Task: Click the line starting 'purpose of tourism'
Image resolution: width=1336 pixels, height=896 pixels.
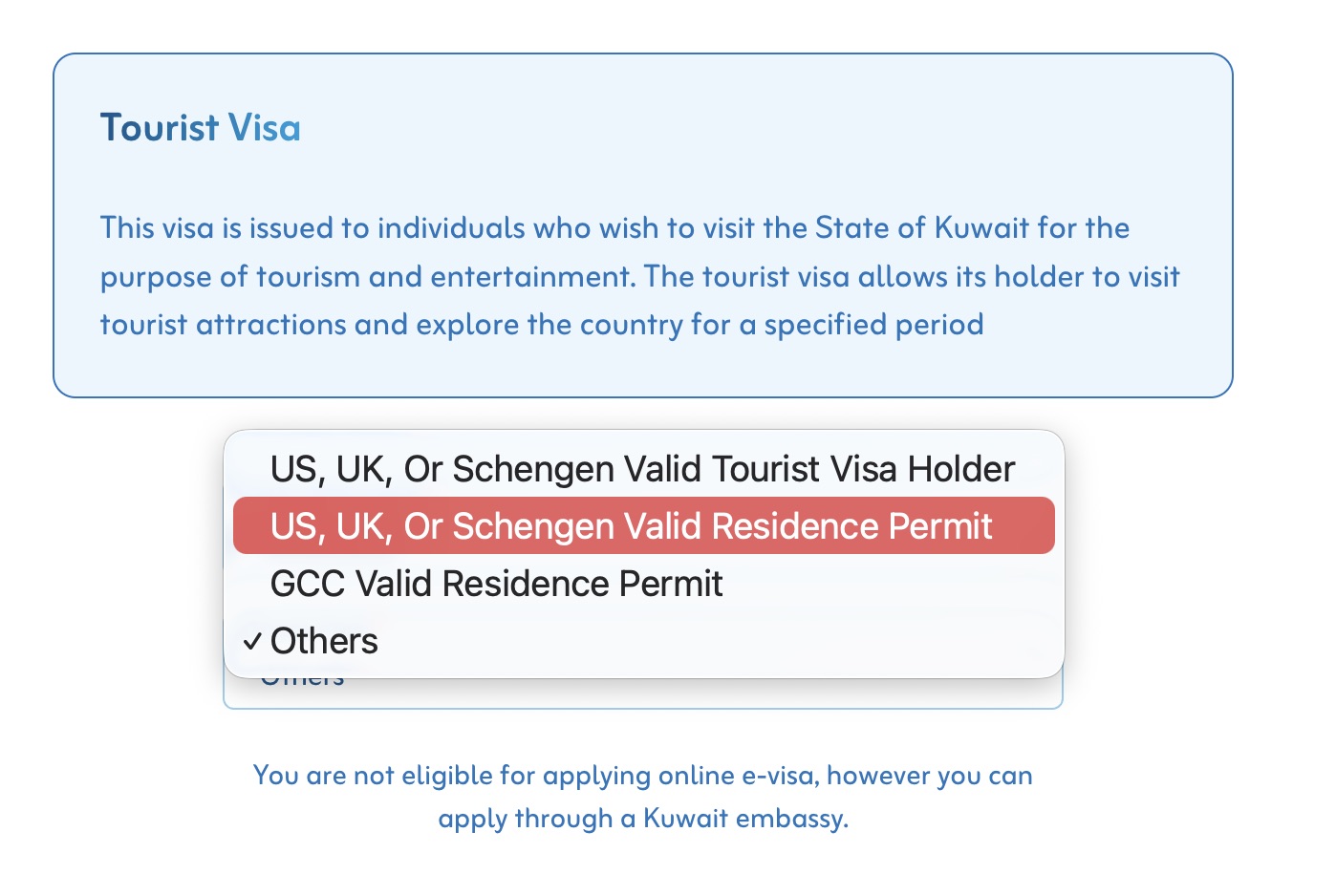Action: coord(640,277)
